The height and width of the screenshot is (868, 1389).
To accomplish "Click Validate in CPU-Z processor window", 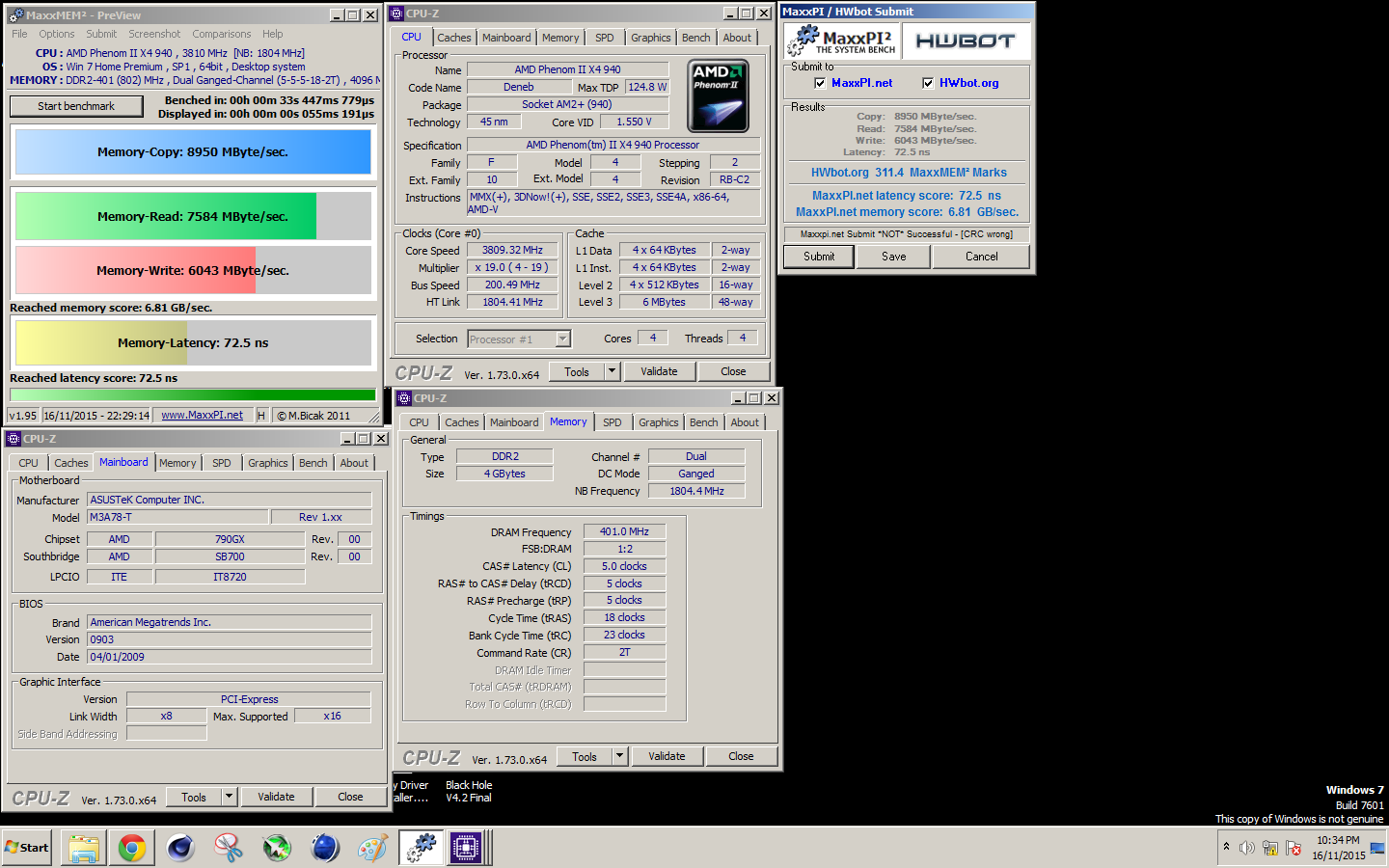I will pos(660,371).
